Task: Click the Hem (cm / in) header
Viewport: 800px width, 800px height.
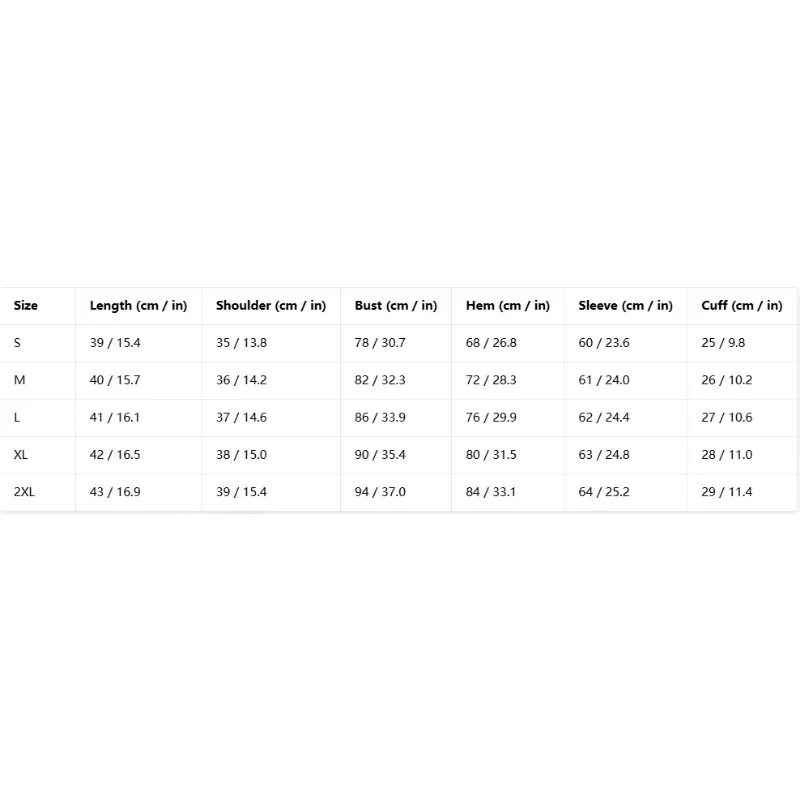Action: coord(508,306)
